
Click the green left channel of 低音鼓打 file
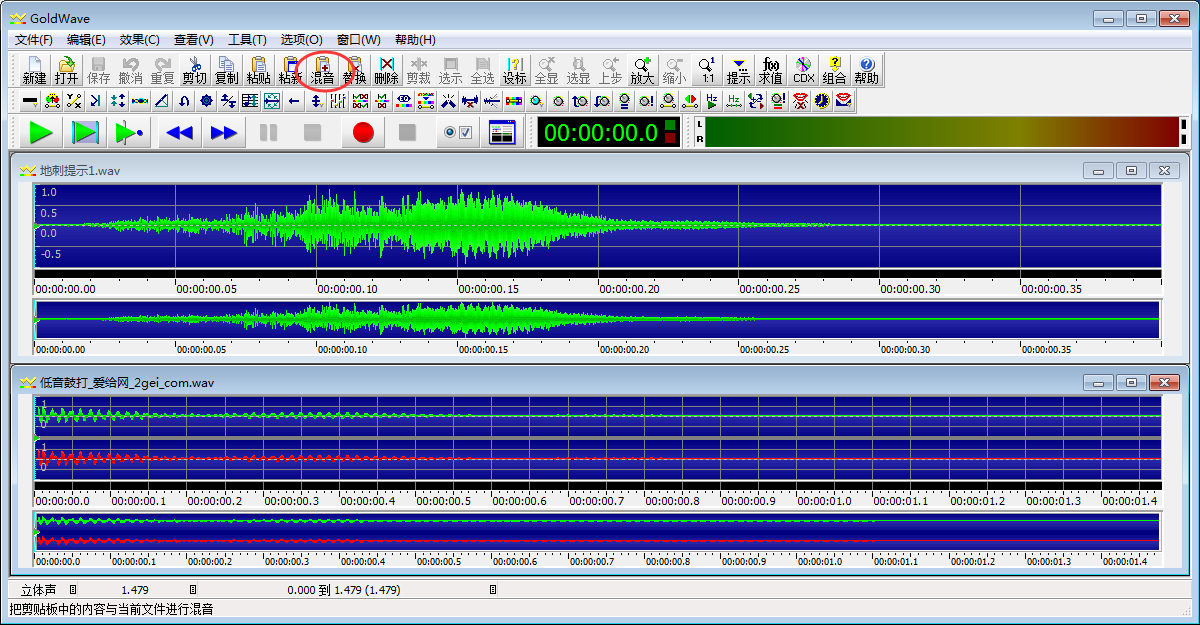pos(597,416)
